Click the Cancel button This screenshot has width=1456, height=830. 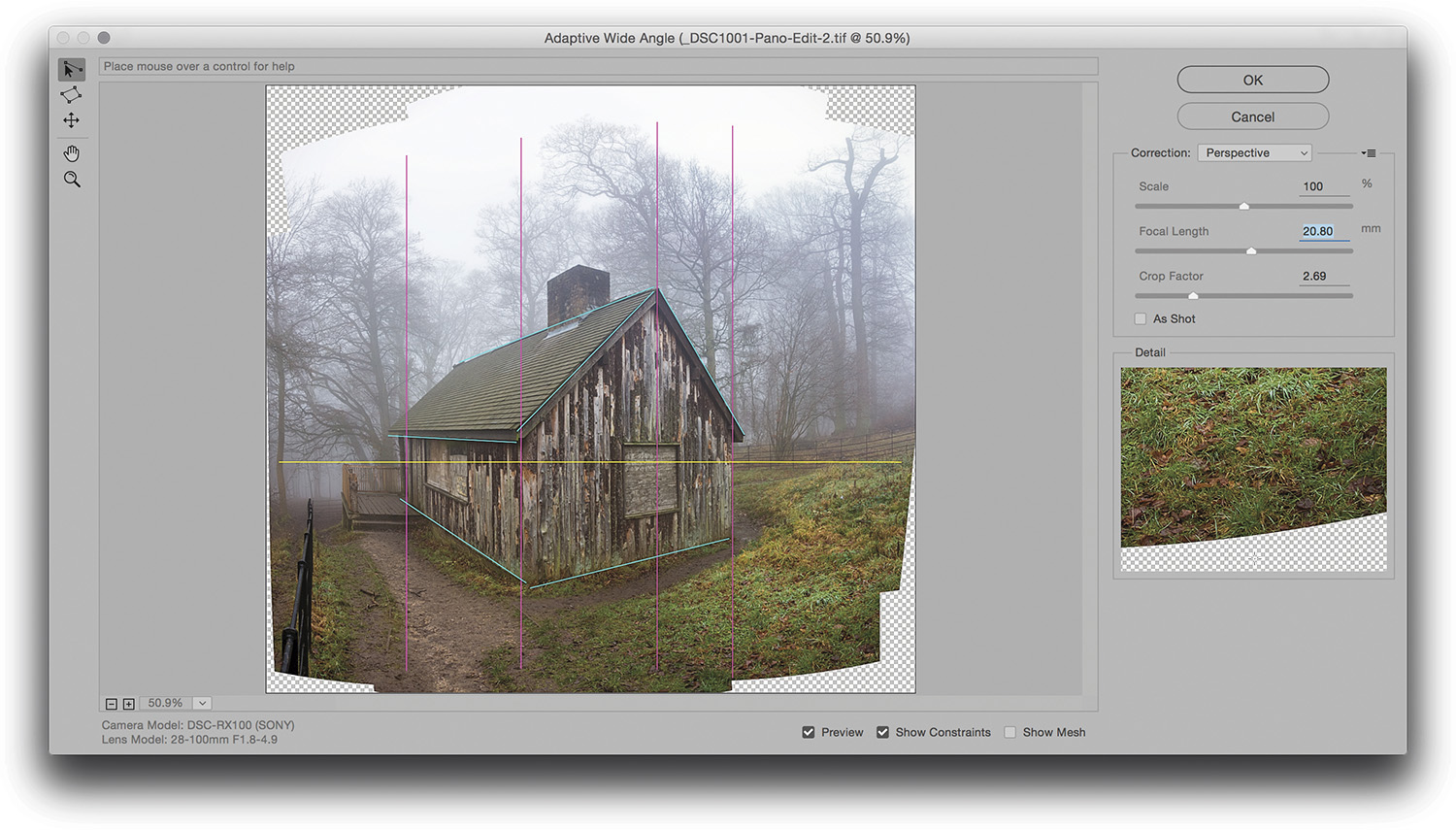pyautogui.click(x=1253, y=116)
